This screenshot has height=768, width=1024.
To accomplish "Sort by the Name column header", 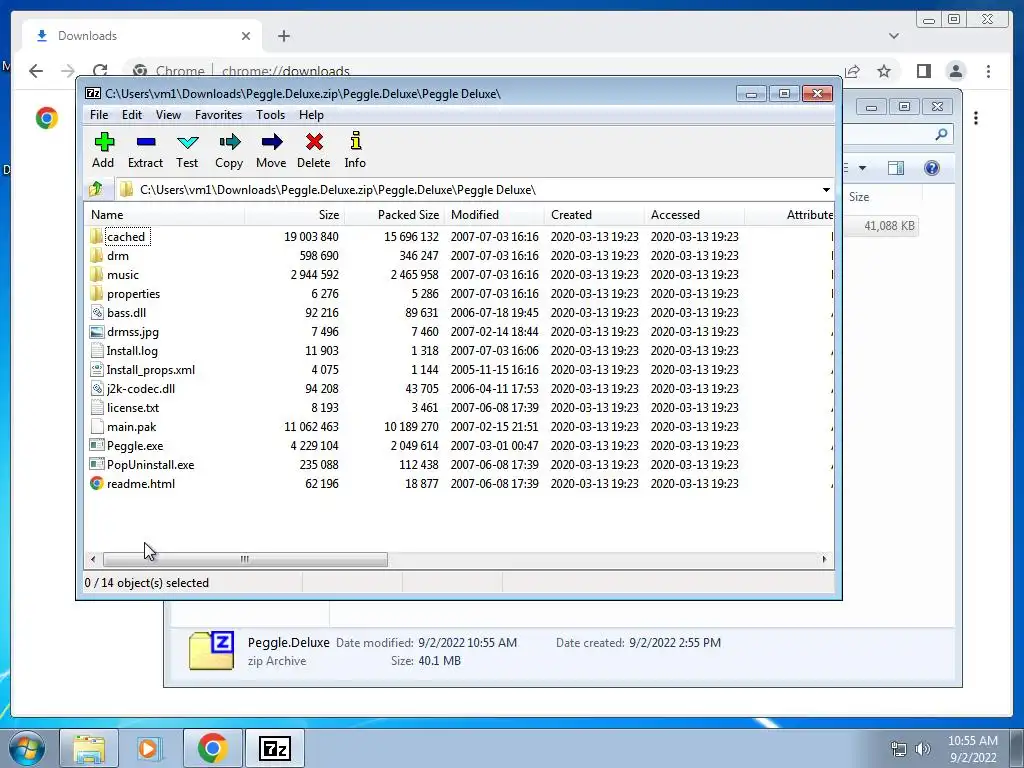I will 165,215.
